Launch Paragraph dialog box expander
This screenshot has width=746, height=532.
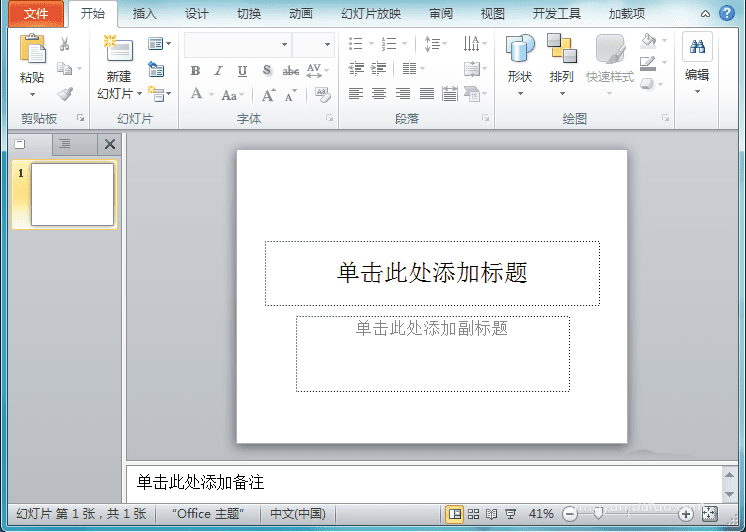pyautogui.click(x=485, y=118)
